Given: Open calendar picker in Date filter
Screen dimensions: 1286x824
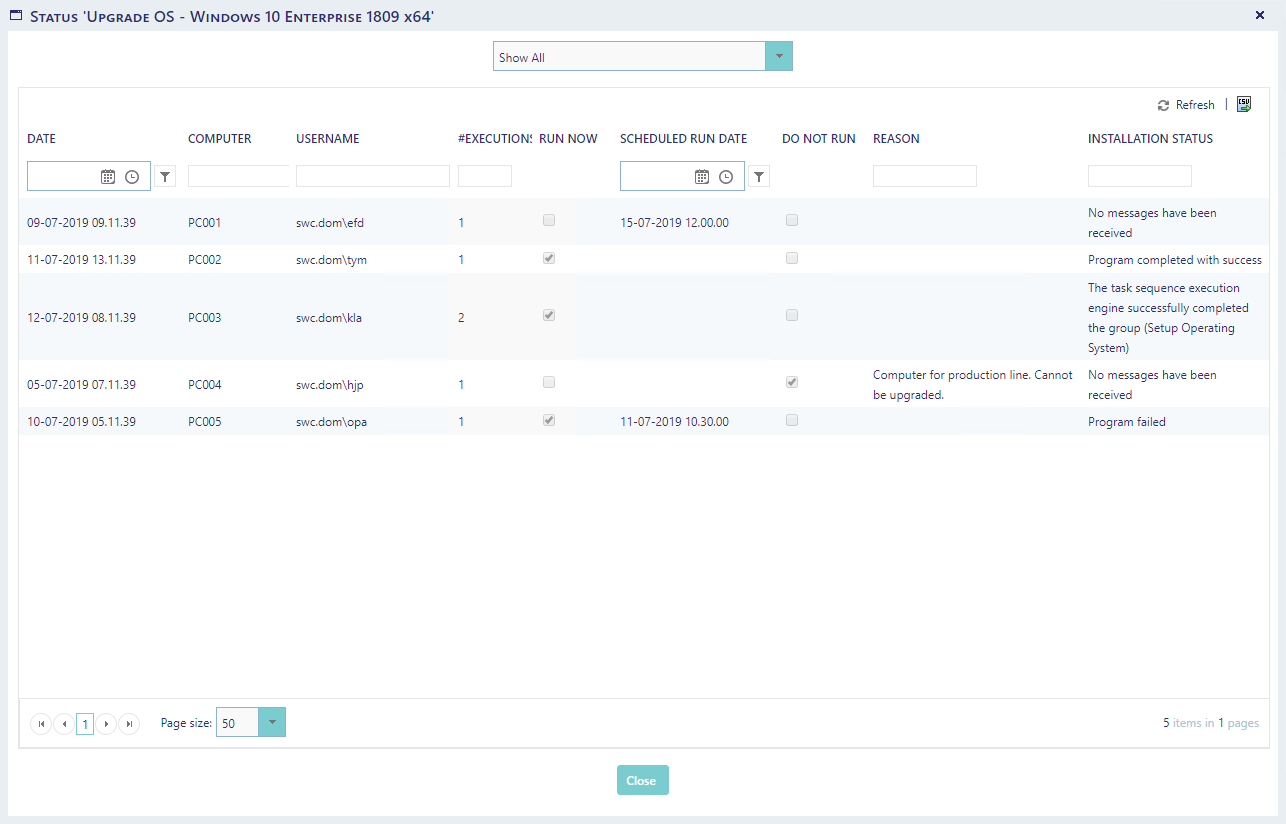Looking at the screenshot, I should pyautogui.click(x=108, y=177).
